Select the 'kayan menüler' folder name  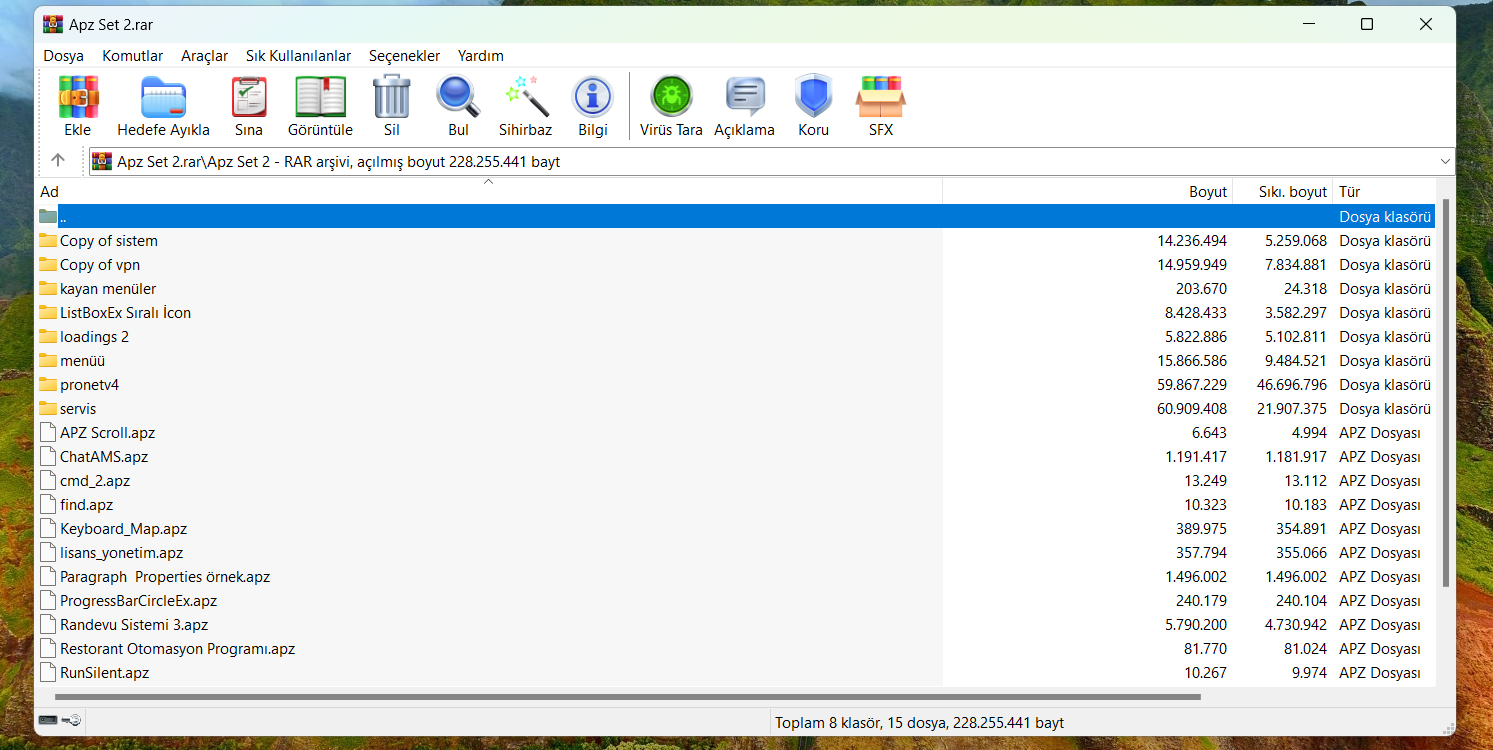point(108,289)
